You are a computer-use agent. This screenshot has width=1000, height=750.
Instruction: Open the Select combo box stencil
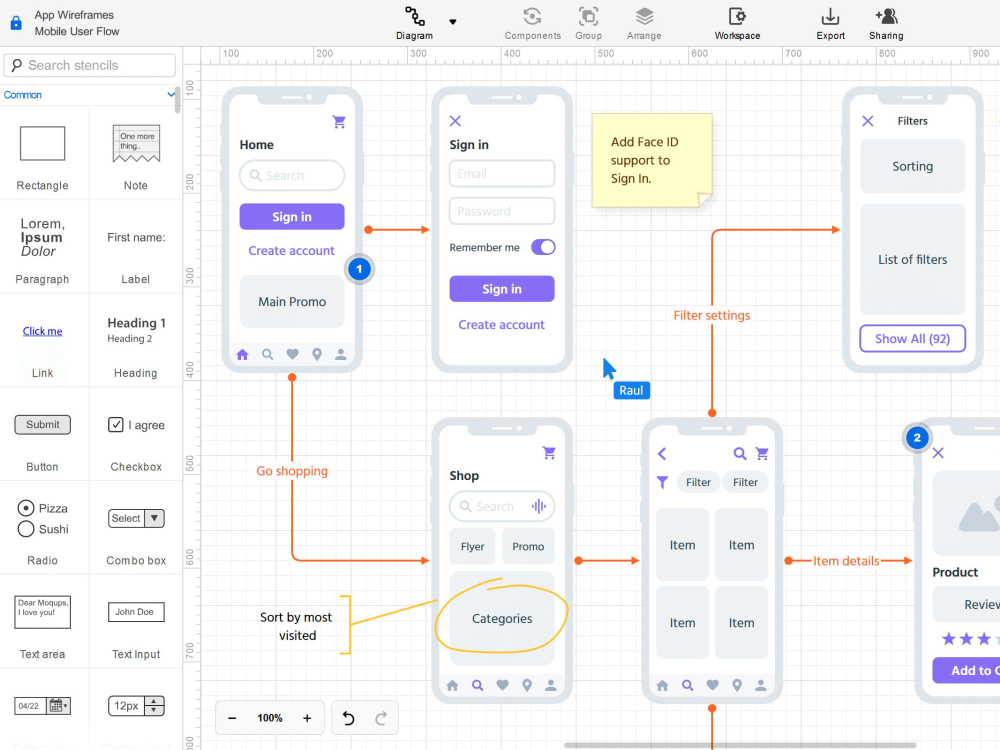[136, 518]
